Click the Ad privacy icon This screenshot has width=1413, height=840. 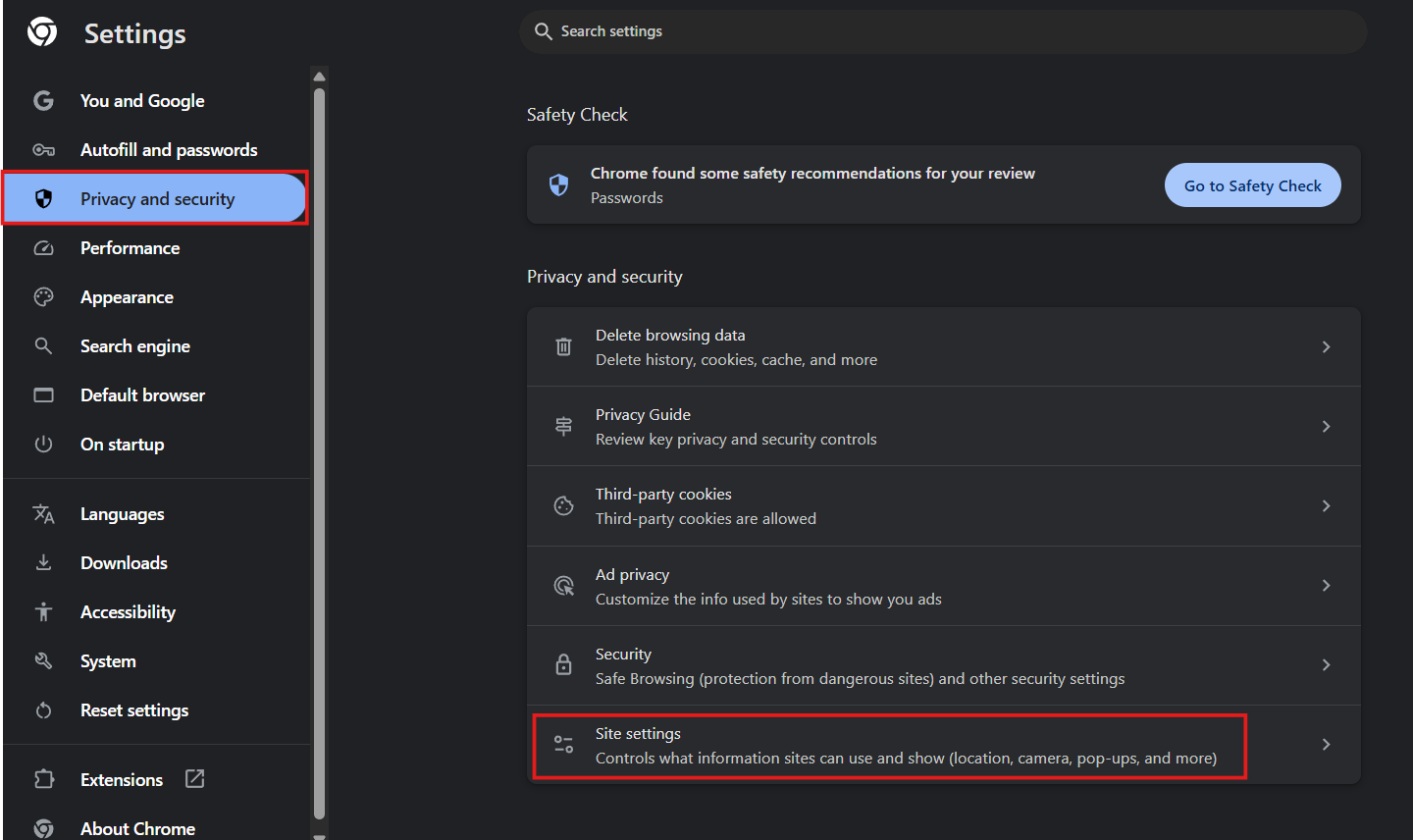563,586
